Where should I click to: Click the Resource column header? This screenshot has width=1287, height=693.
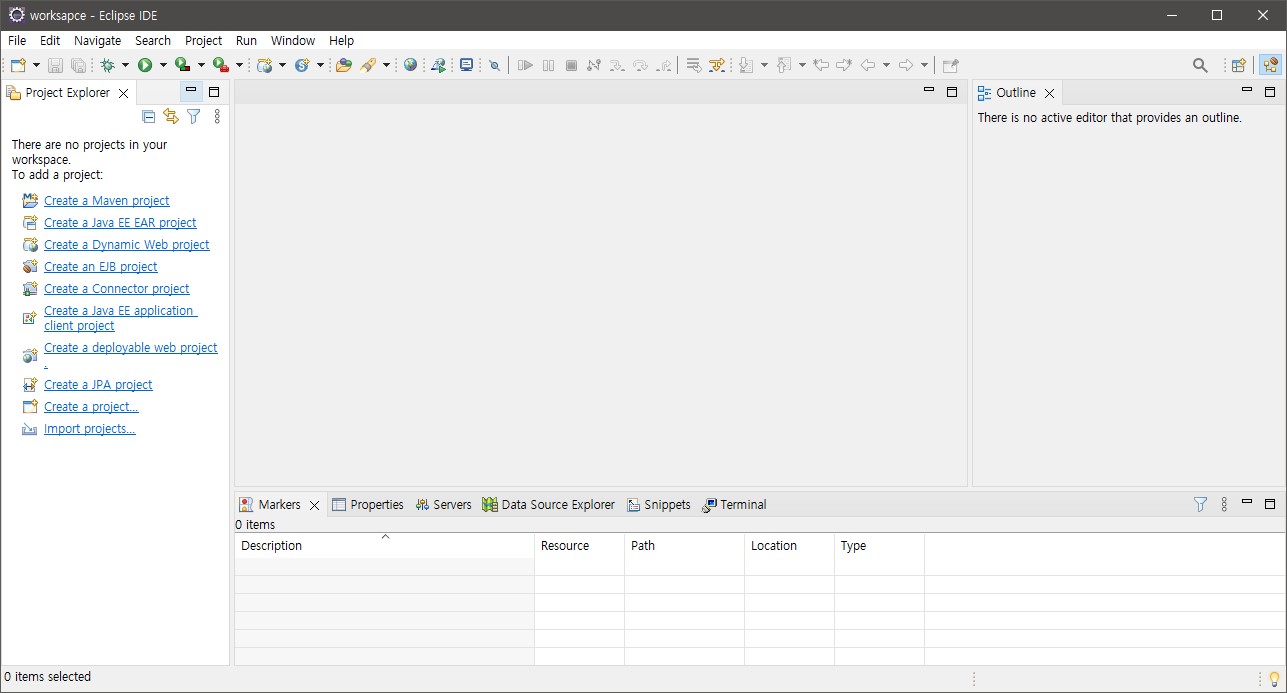579,546
